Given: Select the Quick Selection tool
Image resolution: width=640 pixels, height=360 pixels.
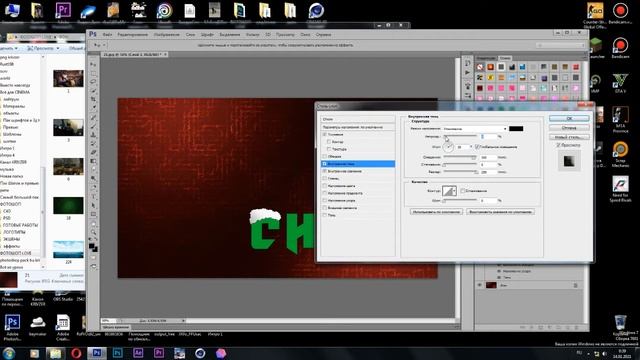Looking at the screenshot, I should [x=93, y=91].
